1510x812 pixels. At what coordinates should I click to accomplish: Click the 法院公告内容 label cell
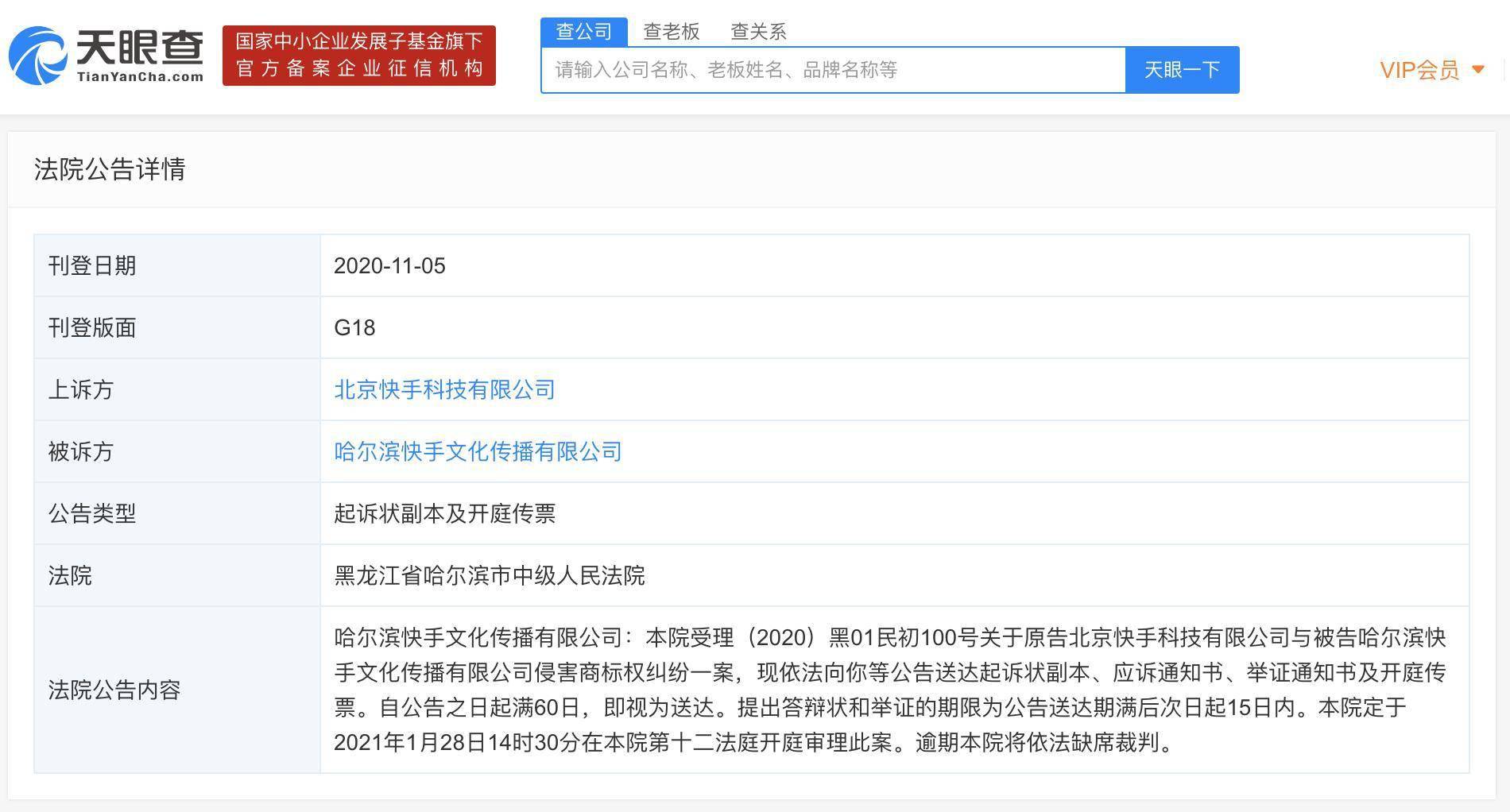(177, 690)
